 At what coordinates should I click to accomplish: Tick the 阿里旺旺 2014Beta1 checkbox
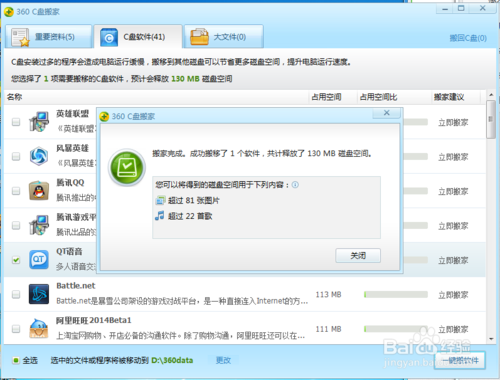16,329
